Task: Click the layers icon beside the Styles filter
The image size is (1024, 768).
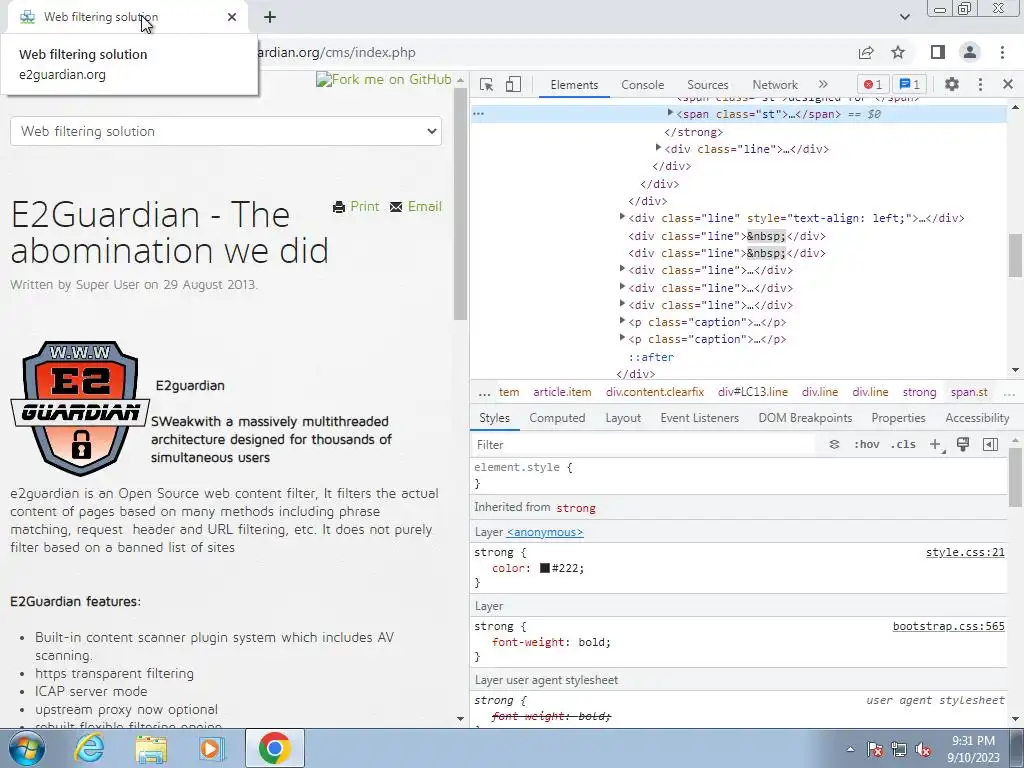Action: pos(834,445)
